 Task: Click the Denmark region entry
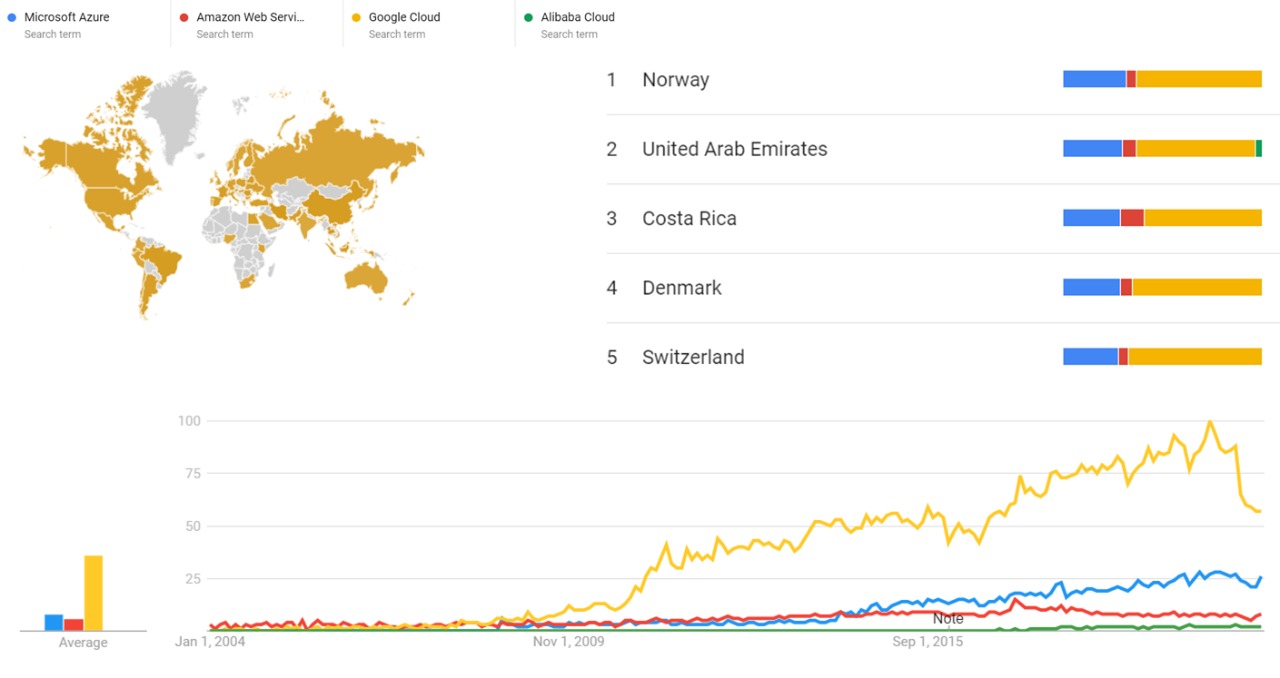coord(681,288)
